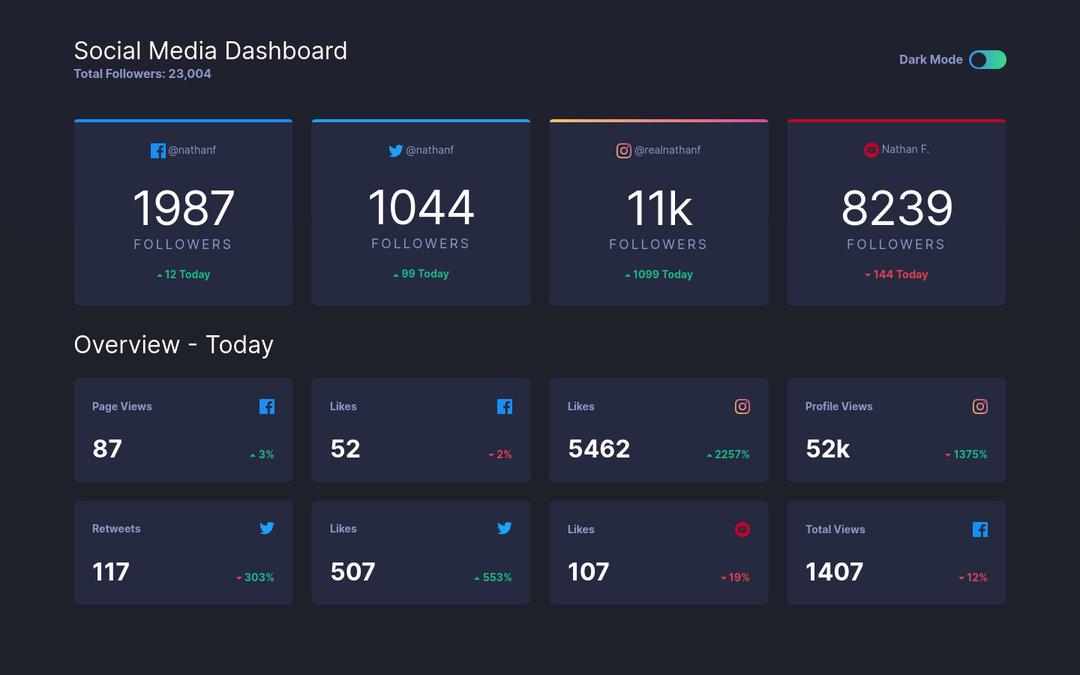
Task: Click Instagram icon in Likes 5462 card
Action: coord(742,407)
